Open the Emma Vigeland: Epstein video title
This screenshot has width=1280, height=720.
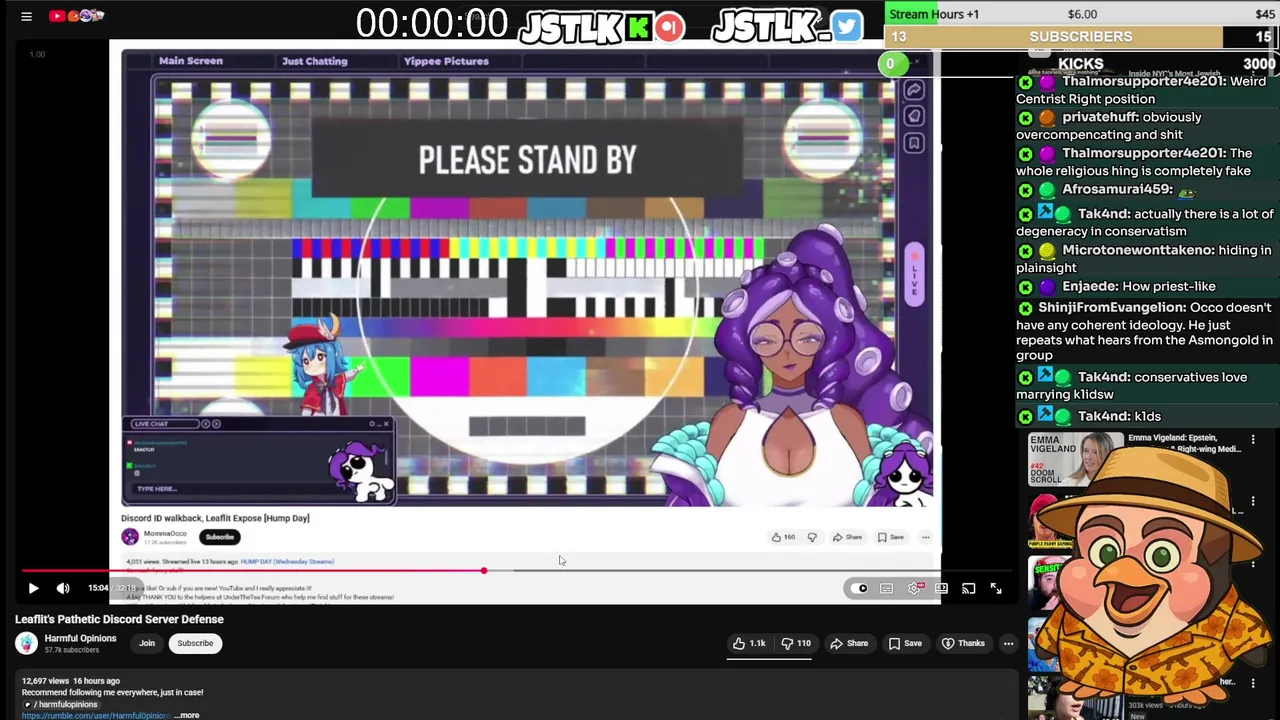tap(1185, 444)
